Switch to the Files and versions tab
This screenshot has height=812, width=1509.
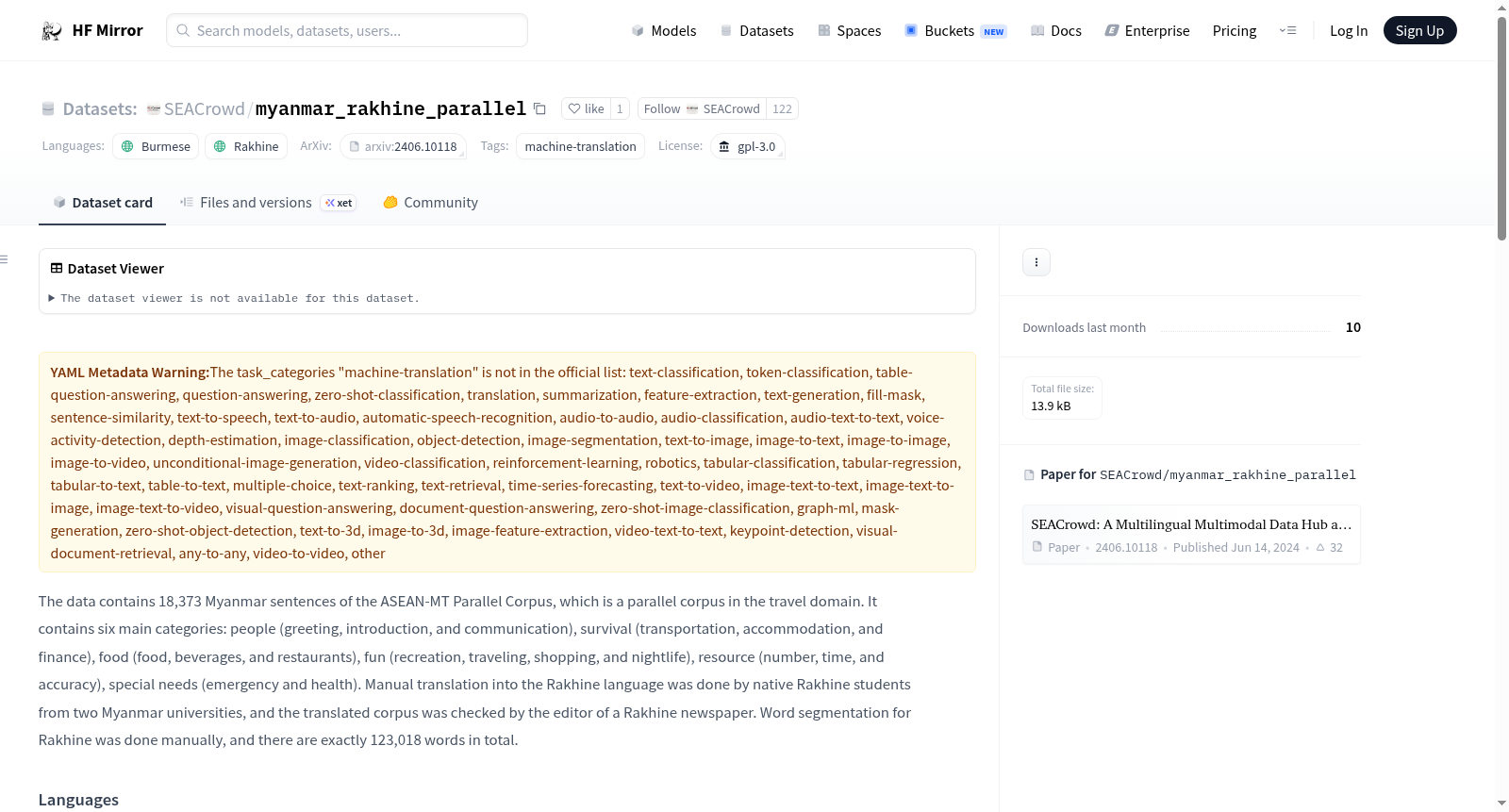(268, 203)
